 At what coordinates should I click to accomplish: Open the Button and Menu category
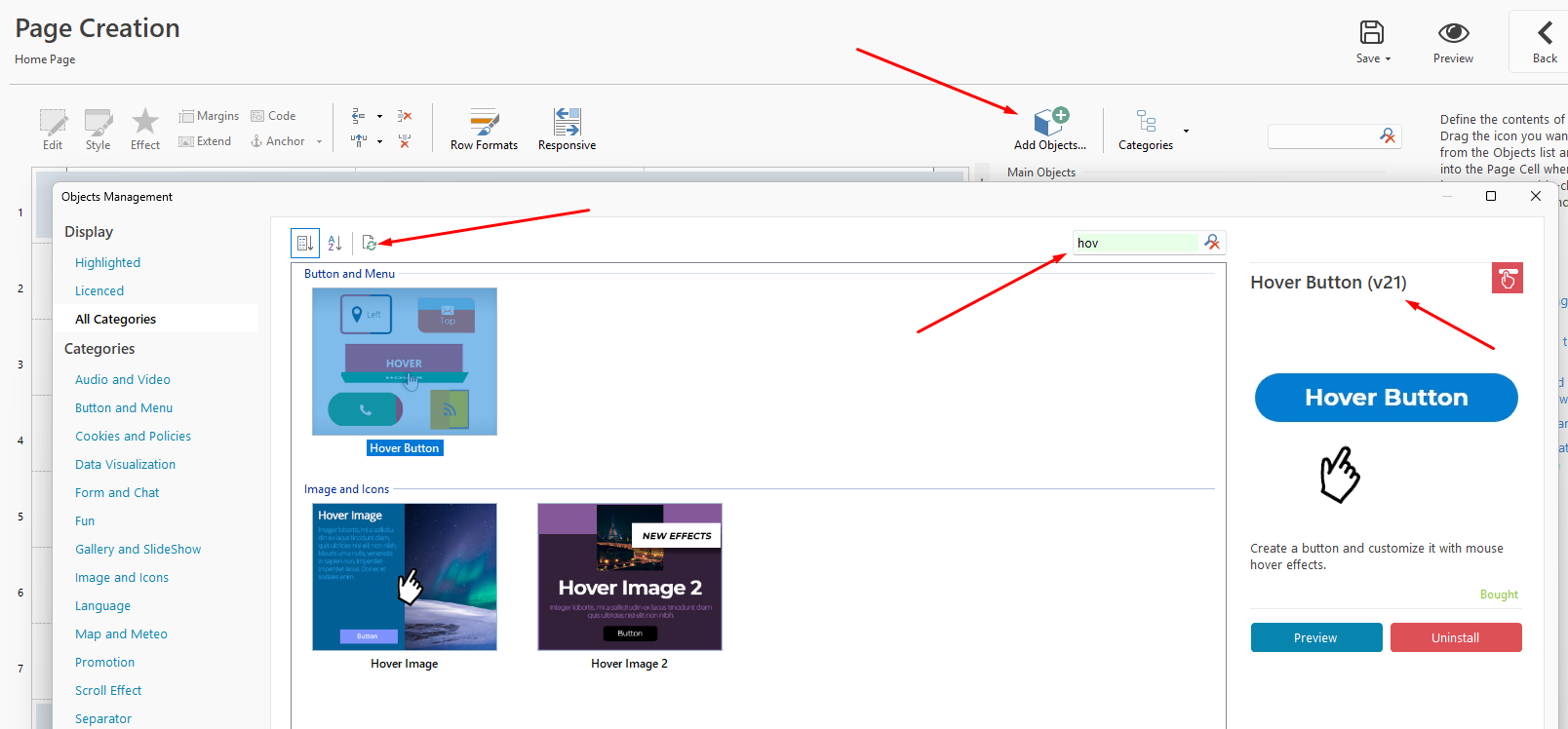tap(124, 407)
